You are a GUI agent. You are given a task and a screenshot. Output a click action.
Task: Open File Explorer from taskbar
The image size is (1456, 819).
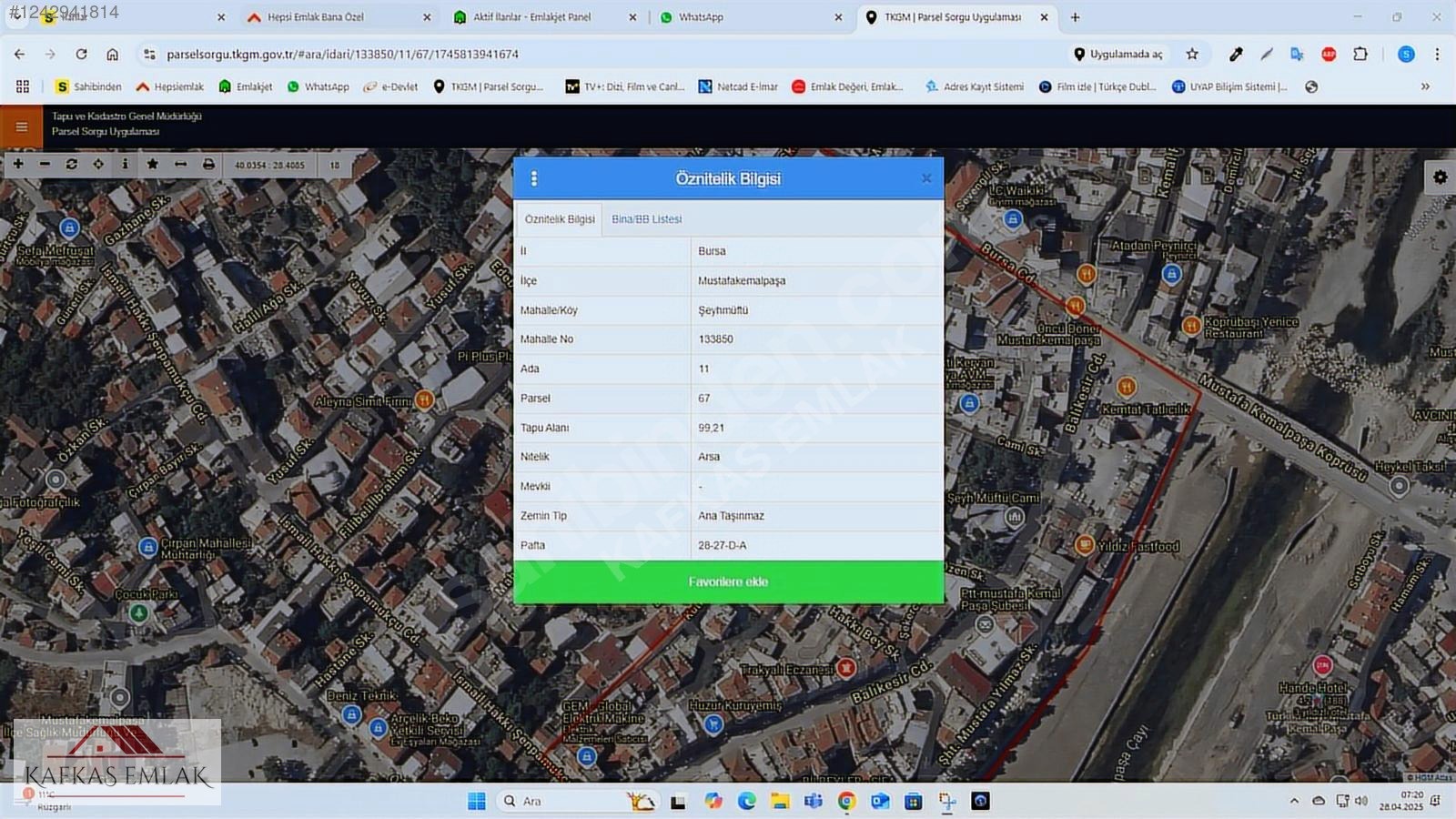tap(780, 801)
